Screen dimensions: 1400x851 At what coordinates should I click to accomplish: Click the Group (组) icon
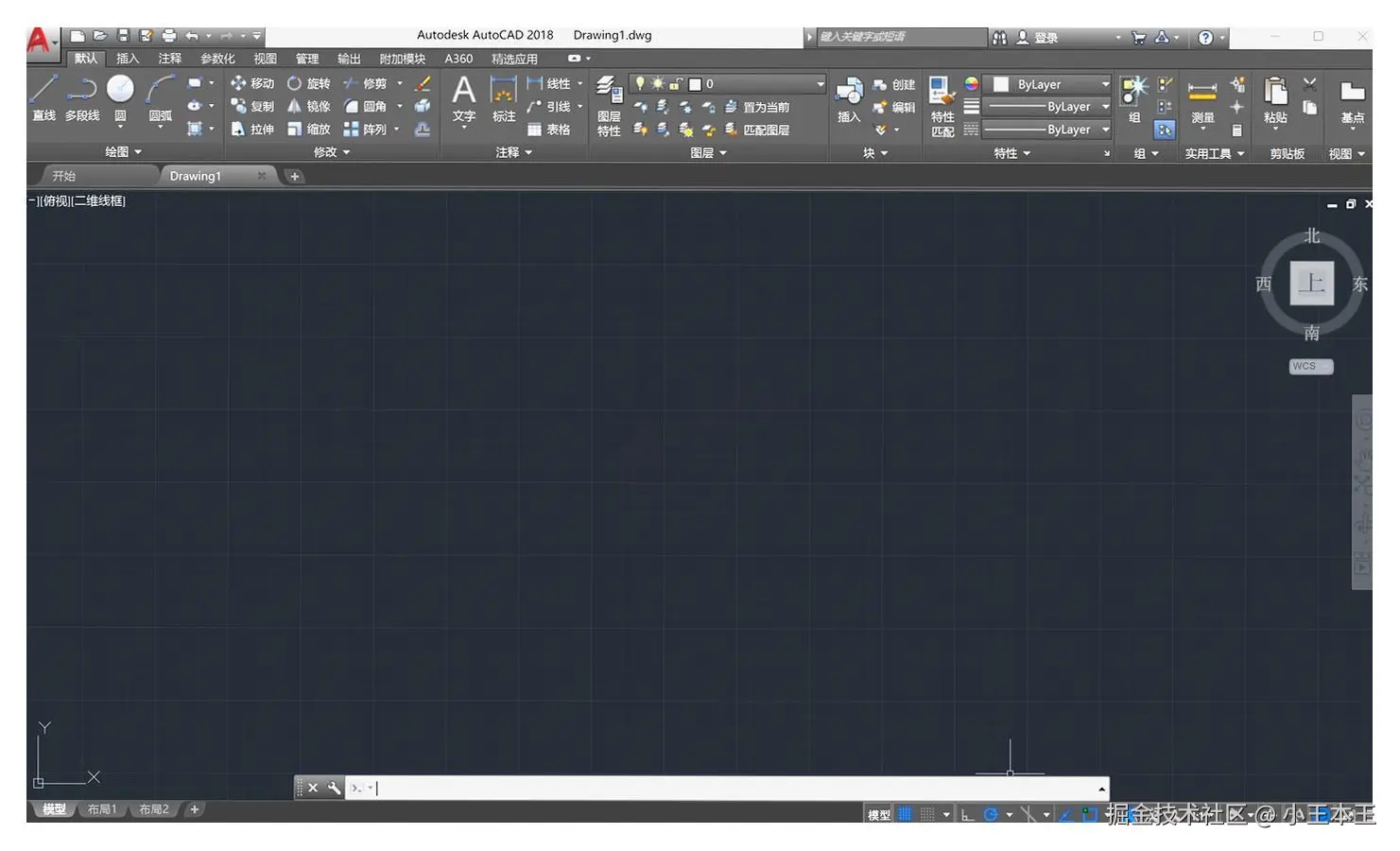pyautogui.click(x=1133, y=99)
